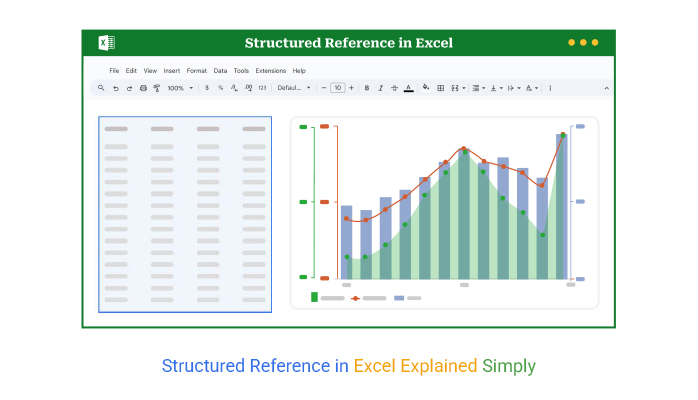The image size is (698, 400).
Task: Toggle italic formatting
Action: 381,88
